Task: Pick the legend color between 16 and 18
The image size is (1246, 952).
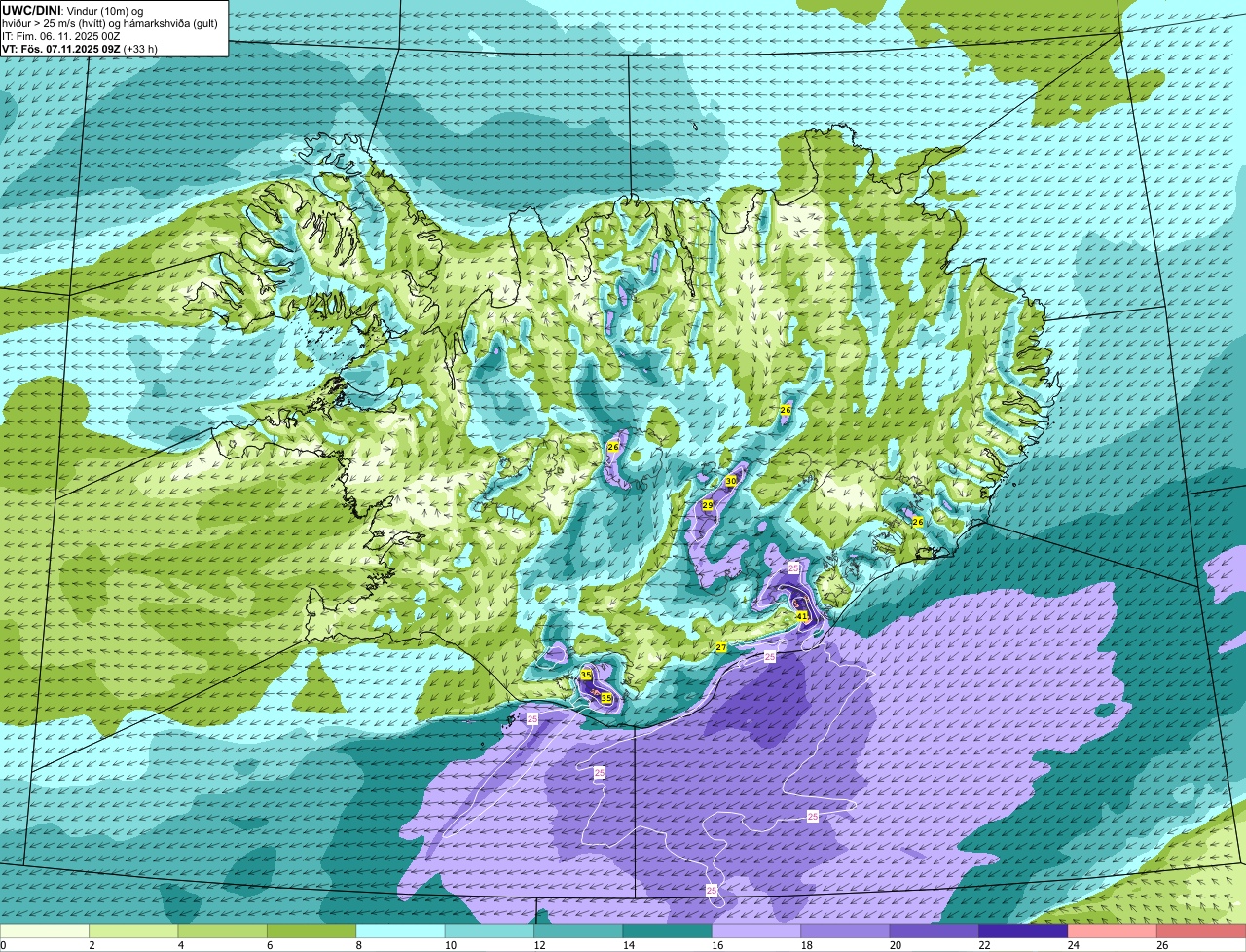Action: [756, 931]
